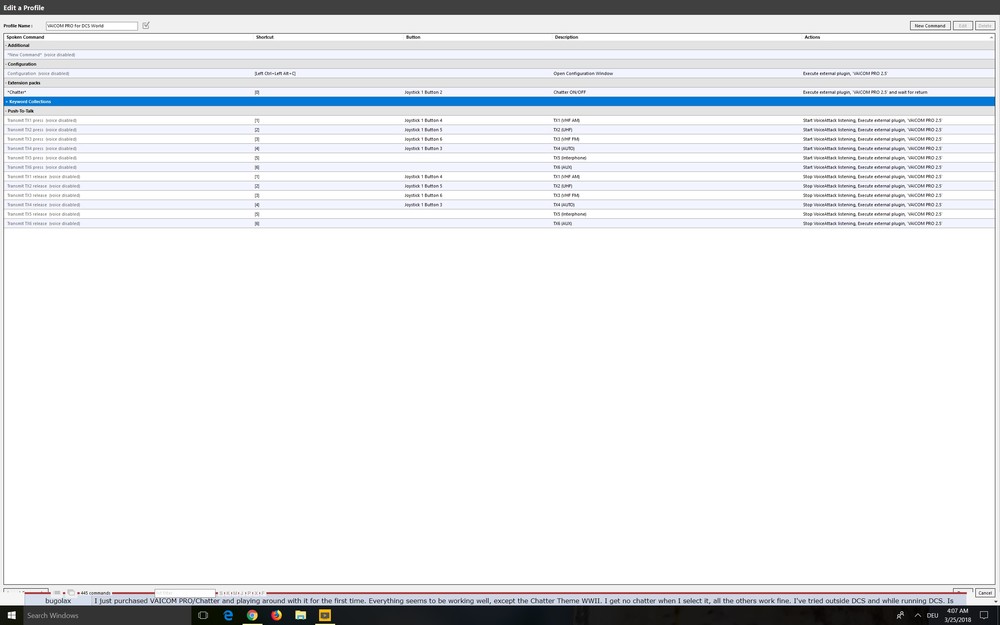1000x625 pixels.
Task: Collapse the Configuration category
Action: coord(6,64)
